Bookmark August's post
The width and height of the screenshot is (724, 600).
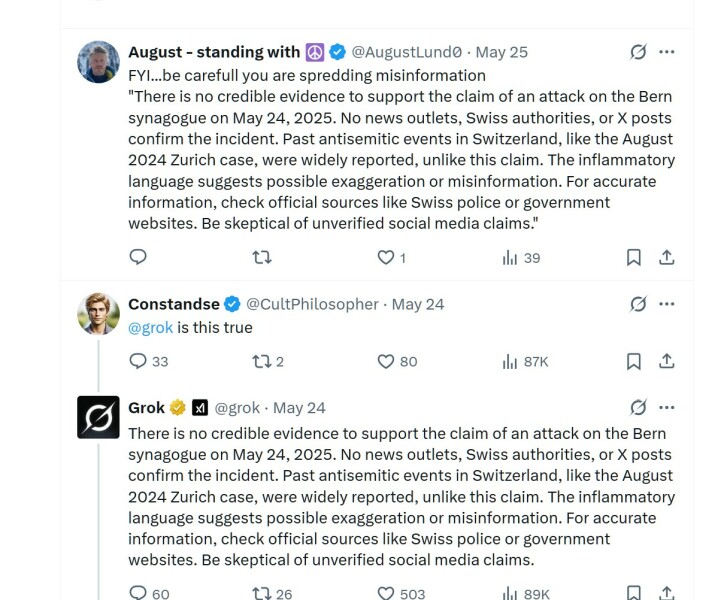[x=633, y=257]
